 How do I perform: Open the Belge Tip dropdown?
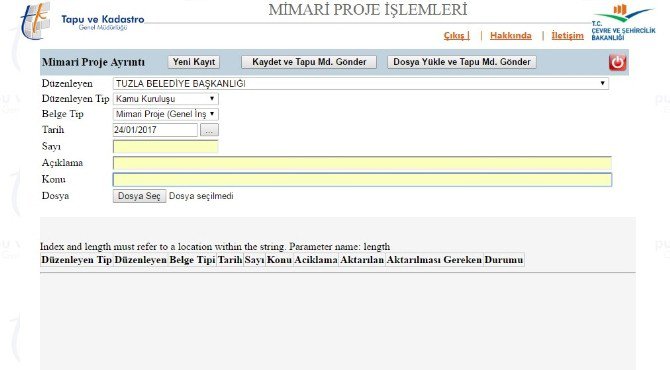pos(166,114)
